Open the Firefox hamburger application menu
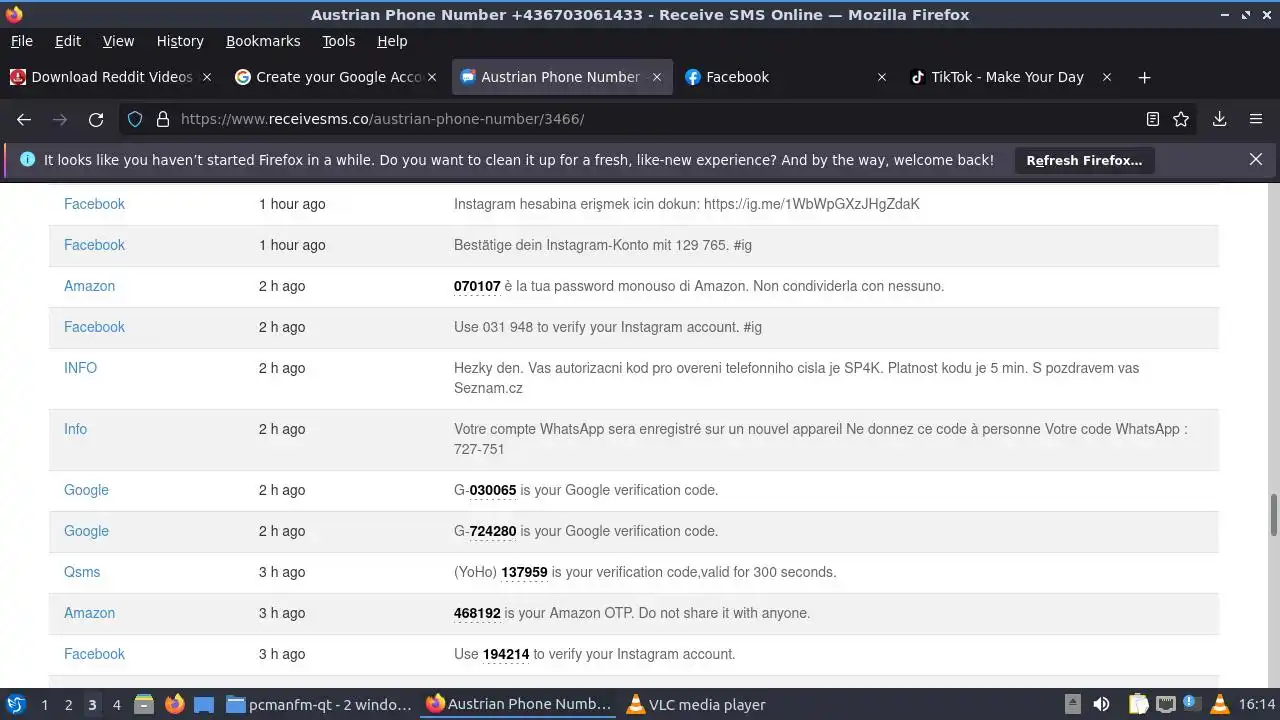This screenshot has height=720, width=1280. click(x=1256, y=119)
